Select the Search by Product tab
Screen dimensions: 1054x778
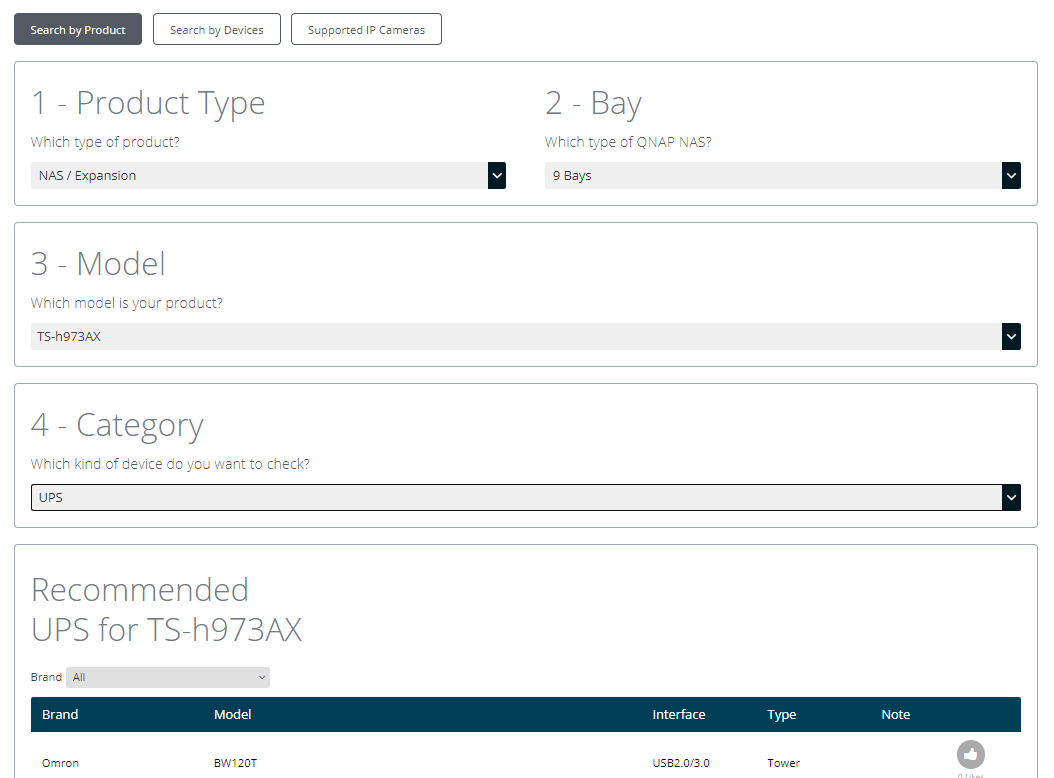click(78, 30)
